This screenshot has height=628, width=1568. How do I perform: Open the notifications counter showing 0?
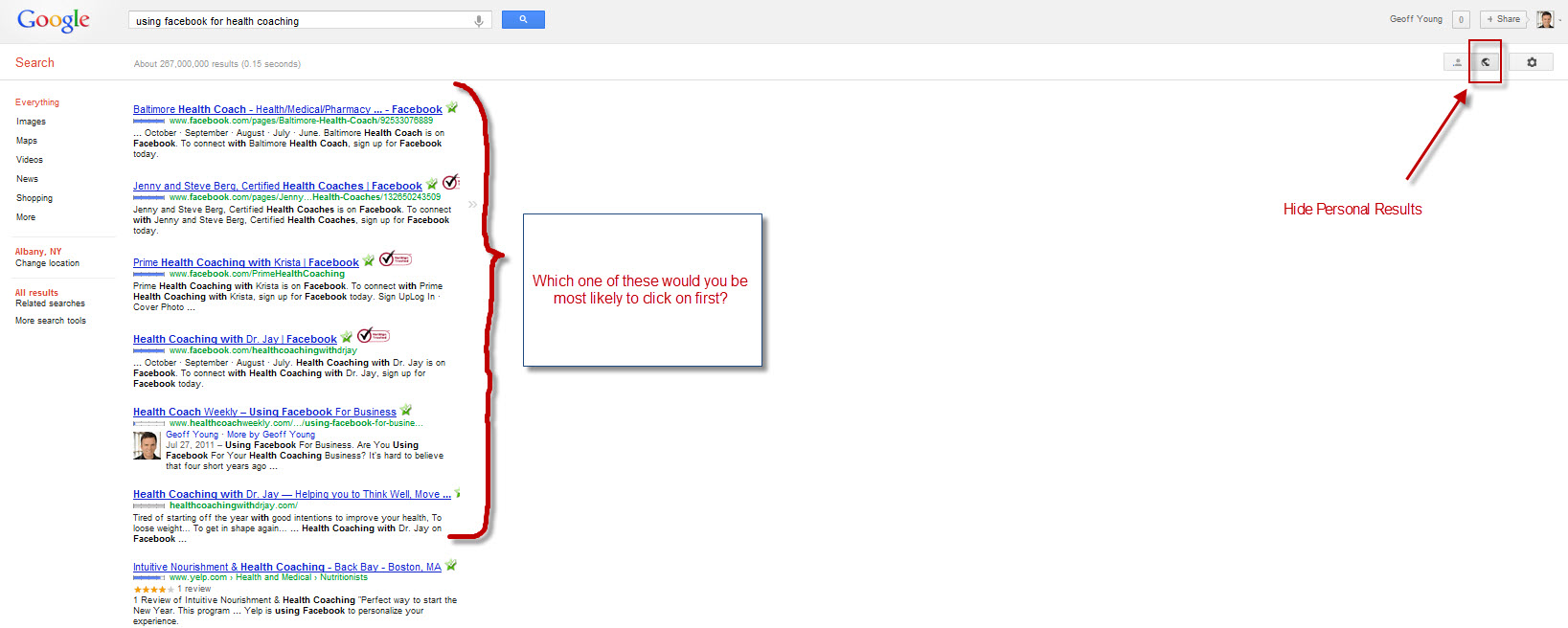pos(1461,19)
